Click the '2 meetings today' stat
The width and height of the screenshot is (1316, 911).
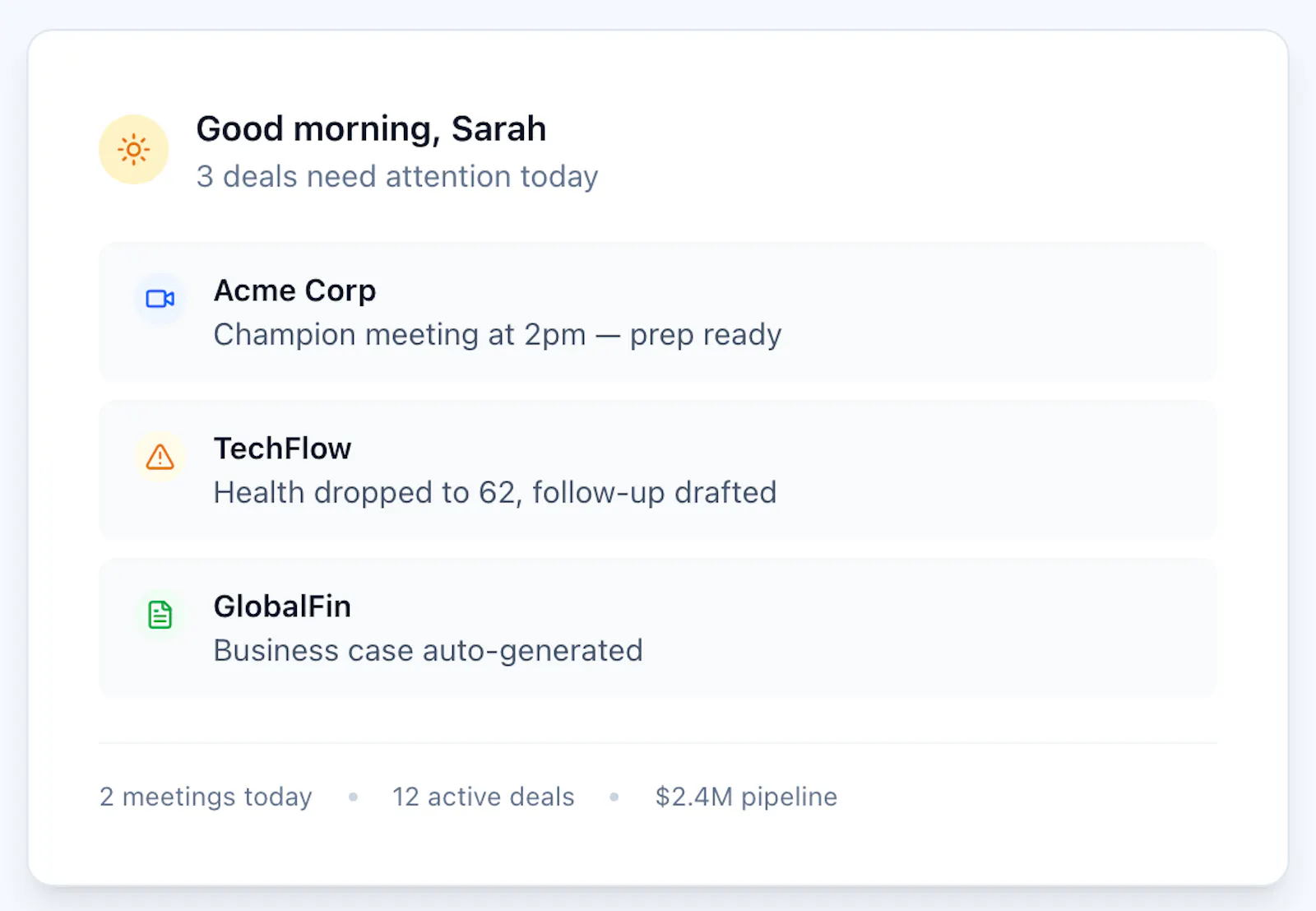point(206,797)
